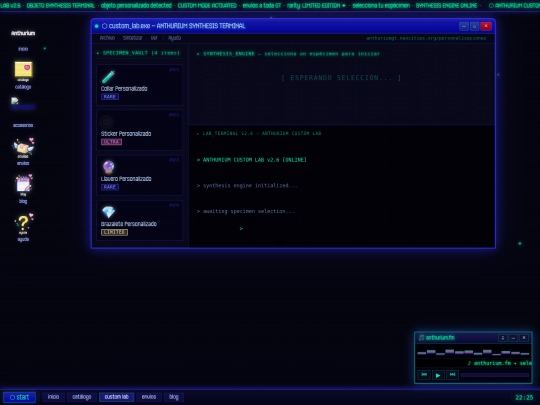The width and height of the screenshot is (540, 405).
Task: Skip to next track in anthurium.fm
Action: [x=453, y=375]
